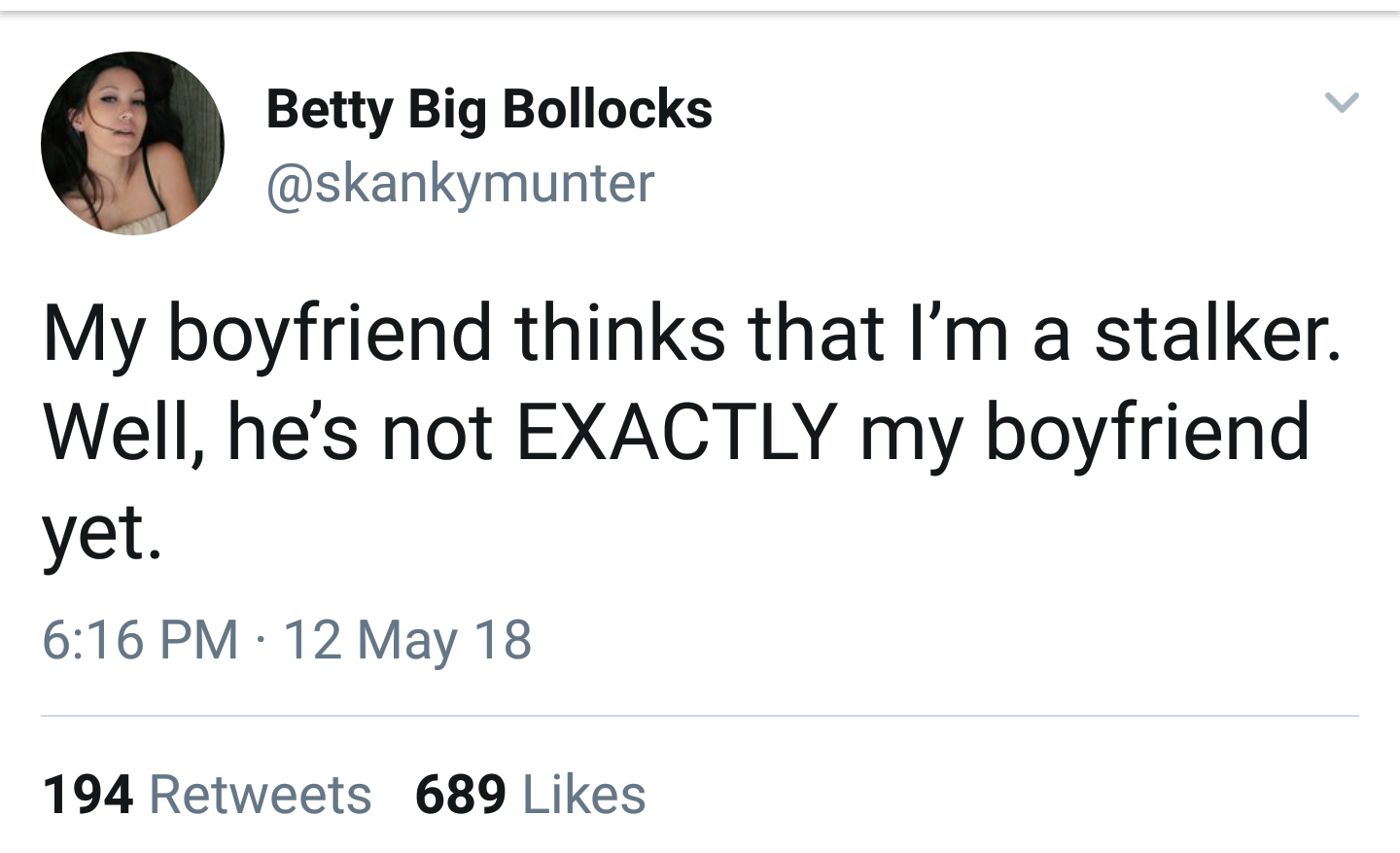Screen dimensions: 1400x853
Task: Click "Well, he's not" second tweet line
Action: 267,431
